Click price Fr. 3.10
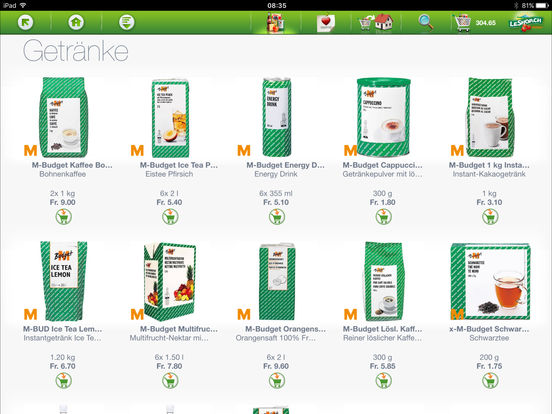Screen dimensions: 552x414 point(489,202)
